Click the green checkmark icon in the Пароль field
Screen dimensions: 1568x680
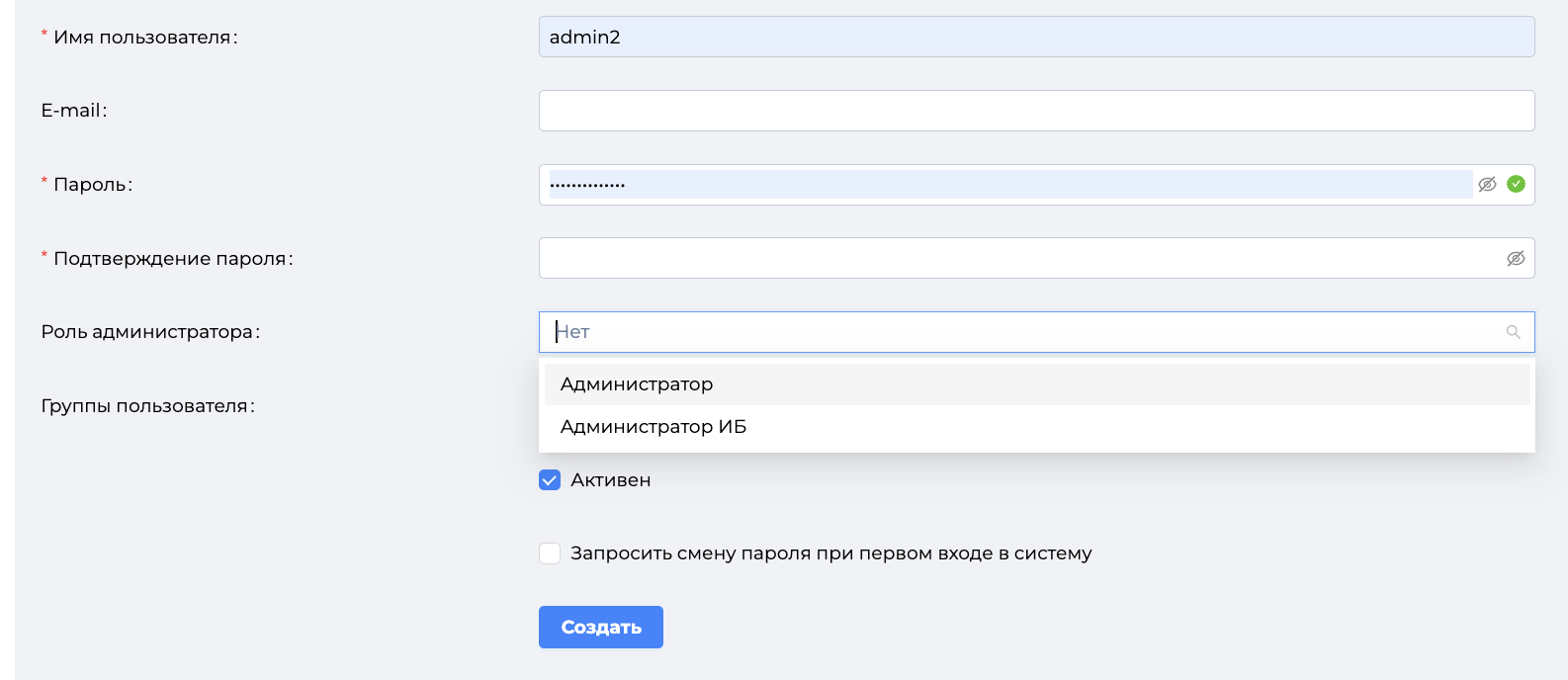click(x=1516, y=184)
